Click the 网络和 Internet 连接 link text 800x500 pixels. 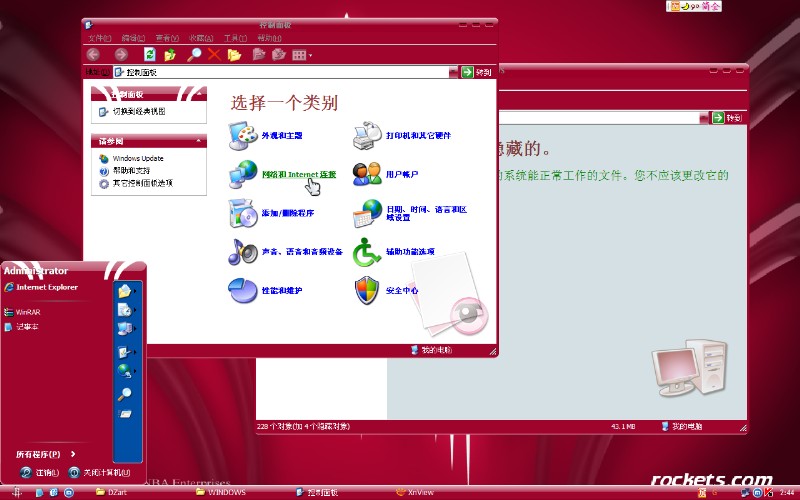(x=299, y=174)
